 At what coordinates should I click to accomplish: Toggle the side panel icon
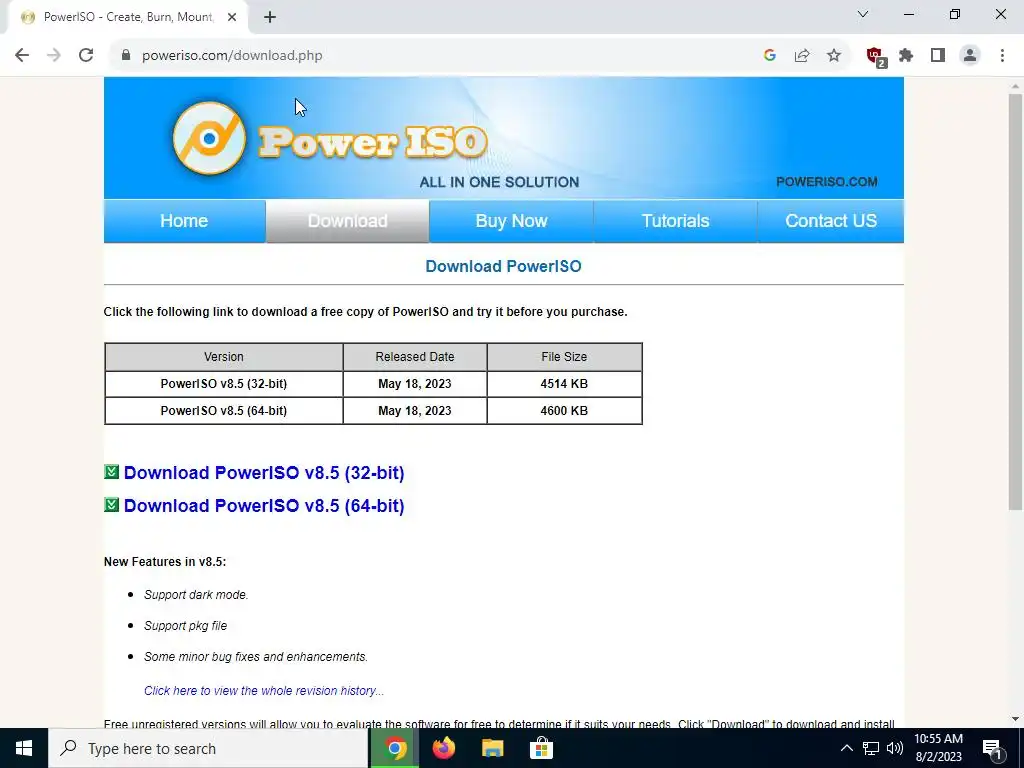[938, 56]
